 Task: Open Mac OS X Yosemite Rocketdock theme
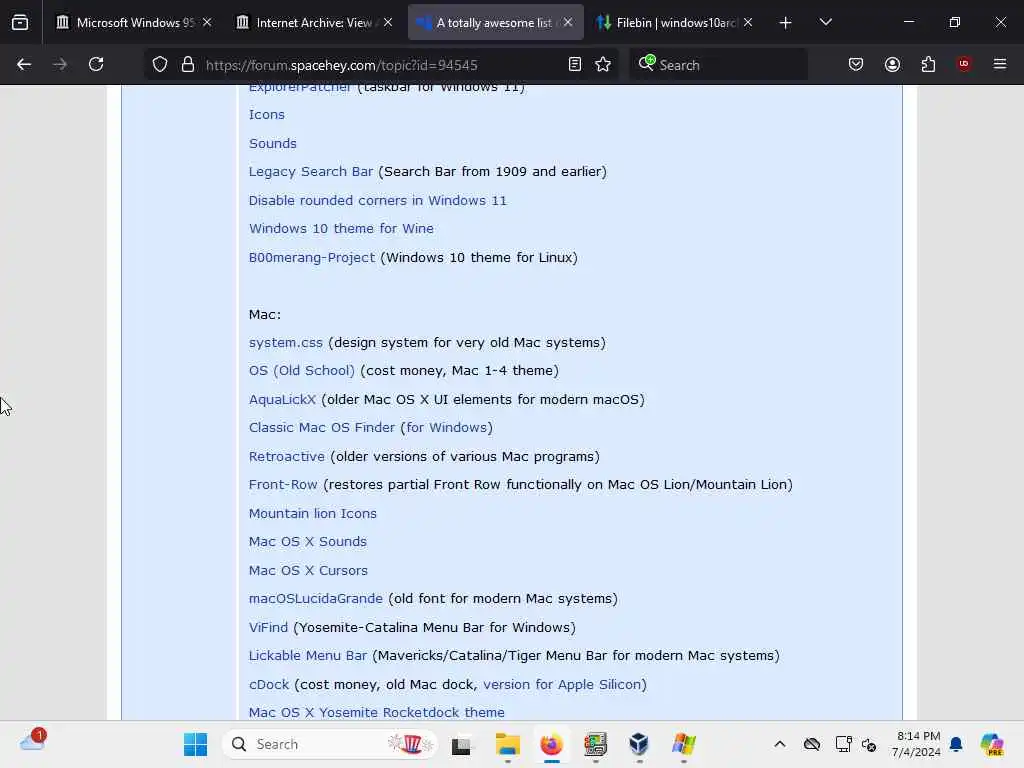(x=376, y=712)
